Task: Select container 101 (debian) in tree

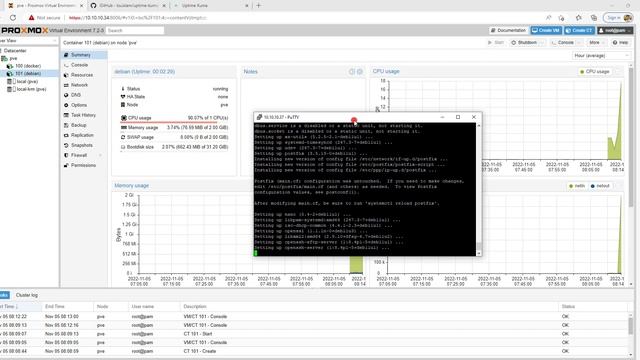Action: point(28,73)
